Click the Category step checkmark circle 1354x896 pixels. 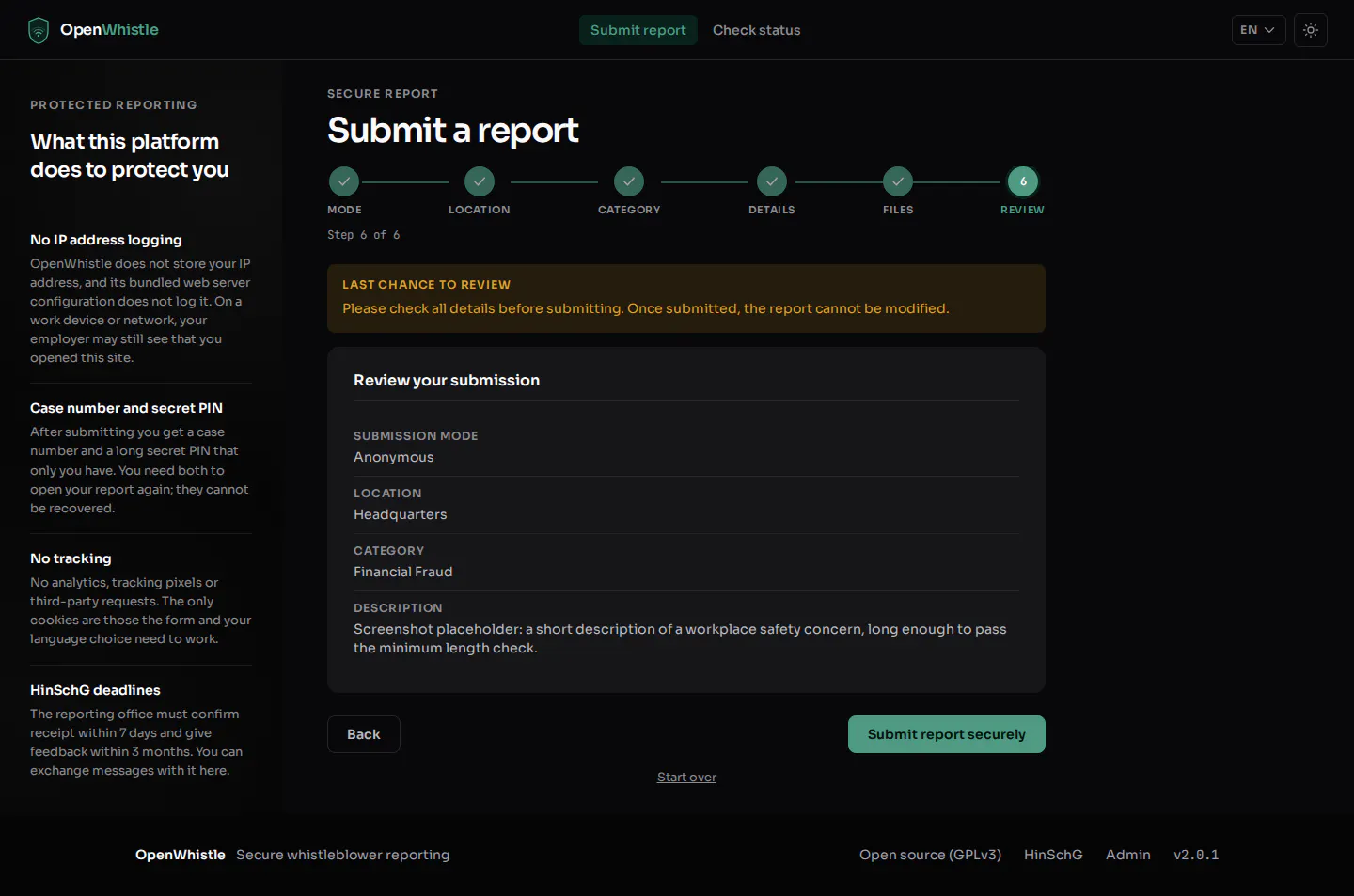pos(629,181)
